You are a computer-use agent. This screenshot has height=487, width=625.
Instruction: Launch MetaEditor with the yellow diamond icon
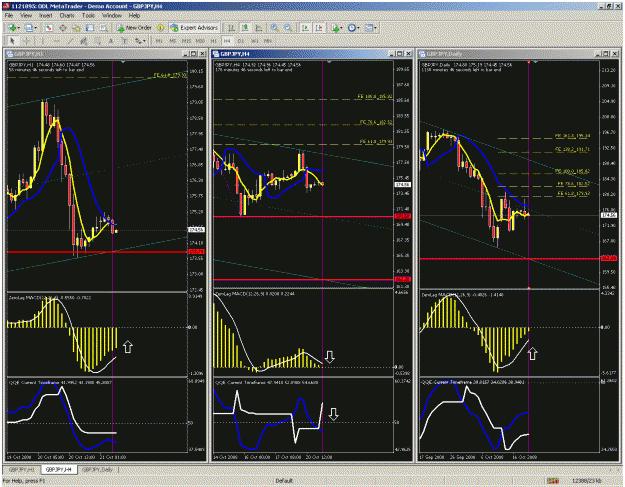160,28
